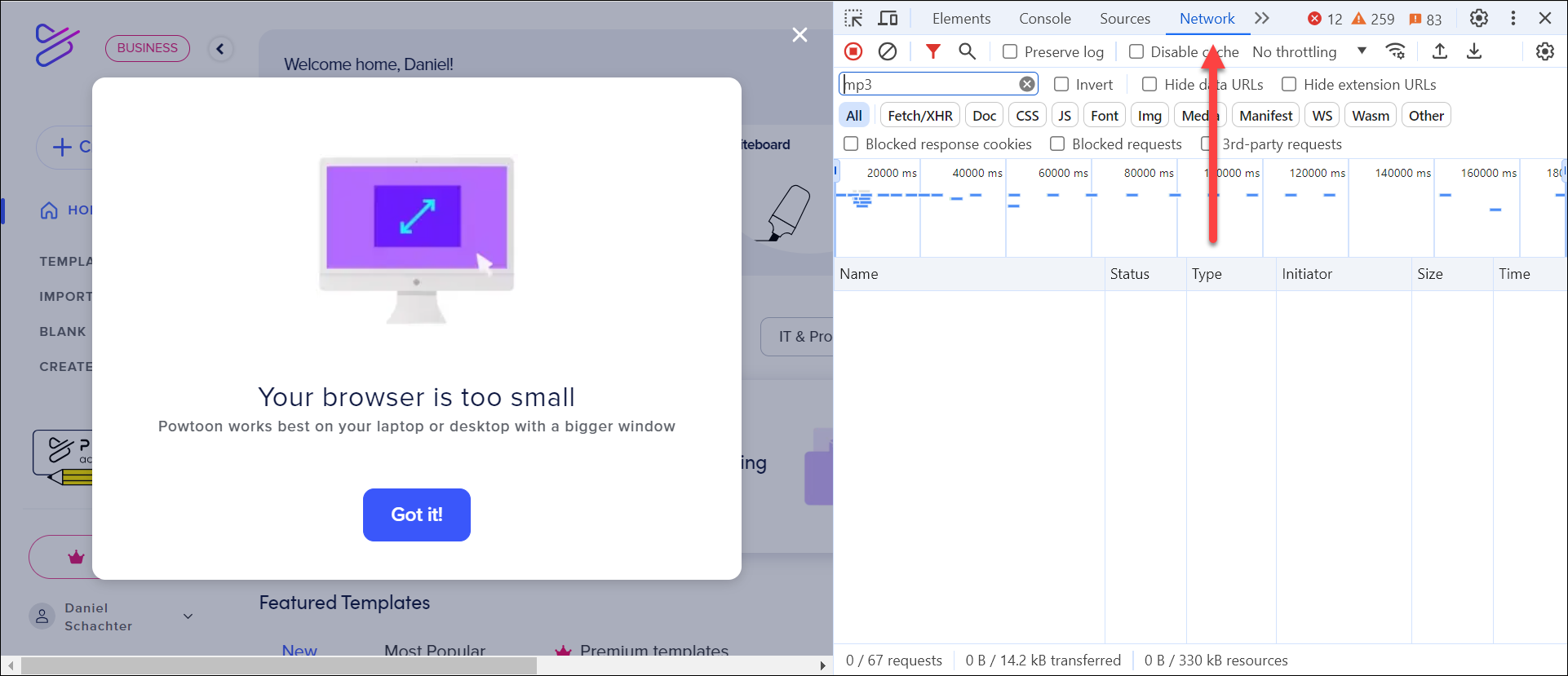
Task: Open DevTools settings gear
Action: (x=1479, y=18)
